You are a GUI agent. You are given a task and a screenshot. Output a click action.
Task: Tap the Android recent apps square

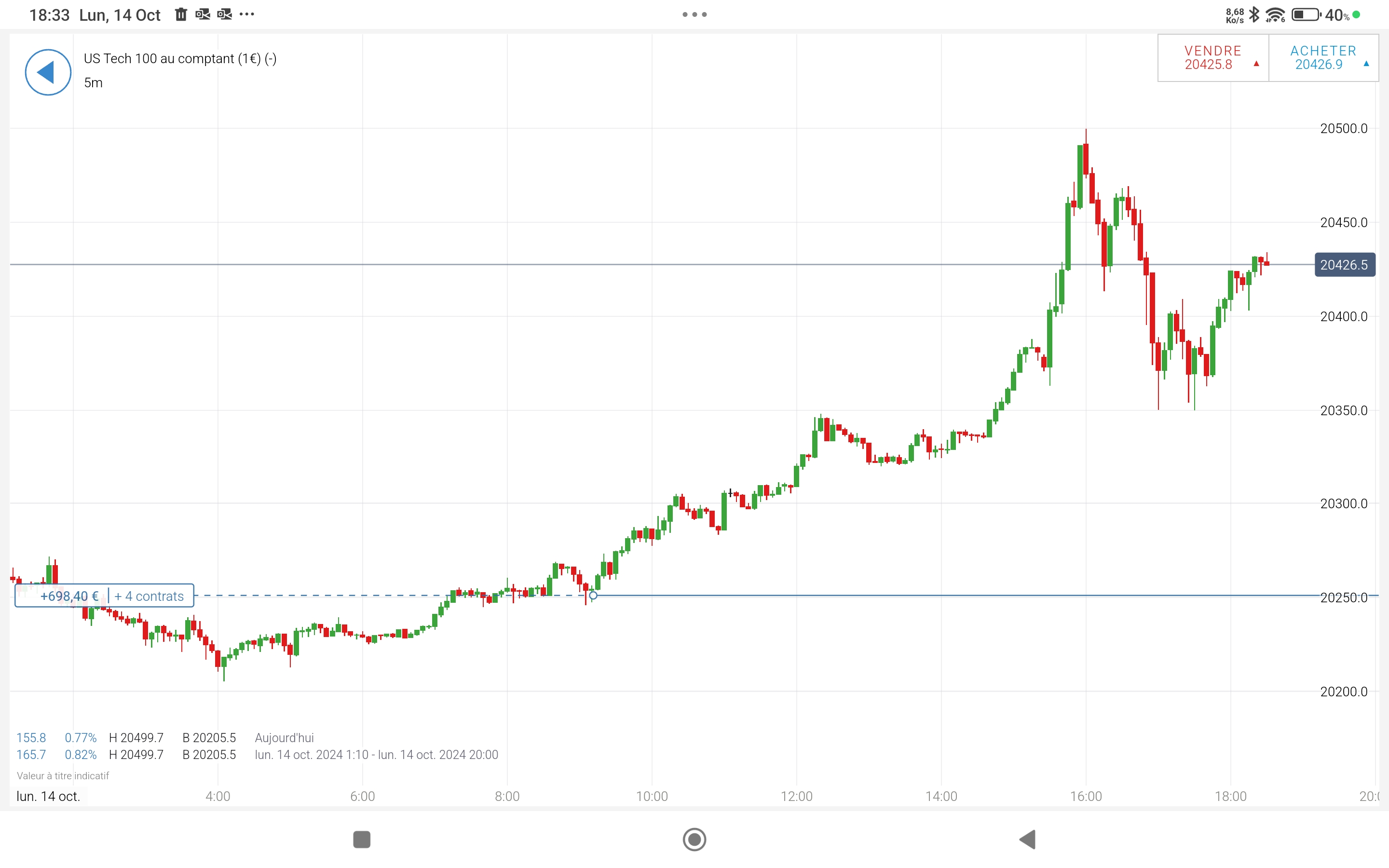pyautogui.click(x=362, y=839)
